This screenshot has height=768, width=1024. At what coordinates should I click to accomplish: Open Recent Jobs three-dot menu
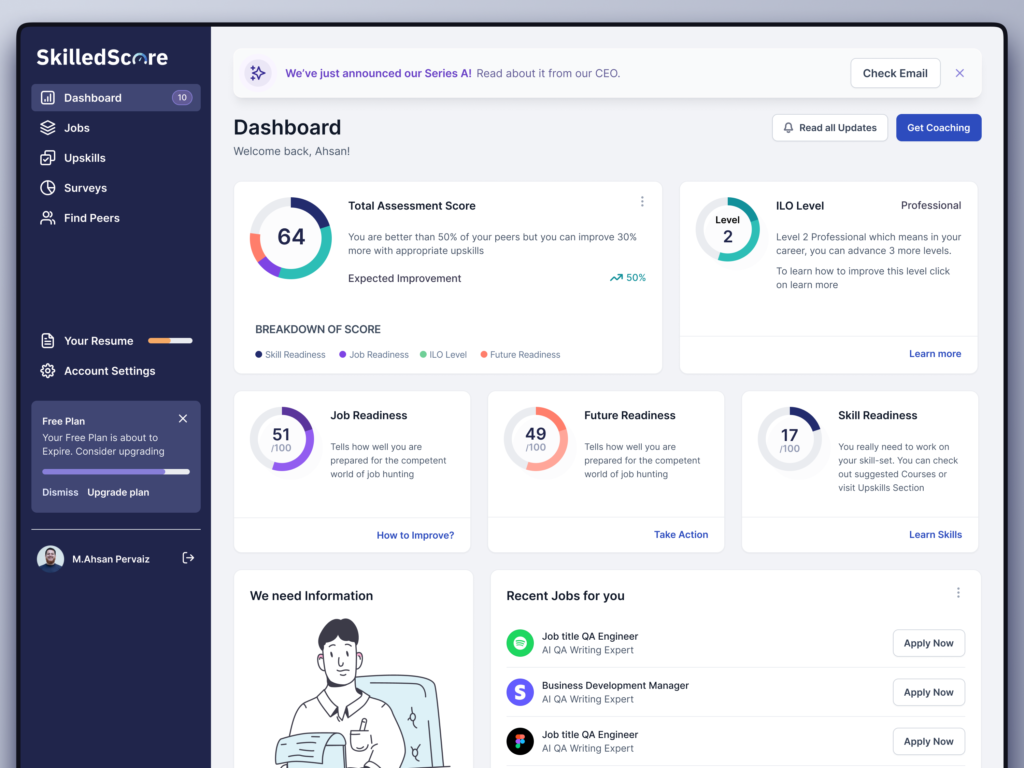(x=958, y=593)
